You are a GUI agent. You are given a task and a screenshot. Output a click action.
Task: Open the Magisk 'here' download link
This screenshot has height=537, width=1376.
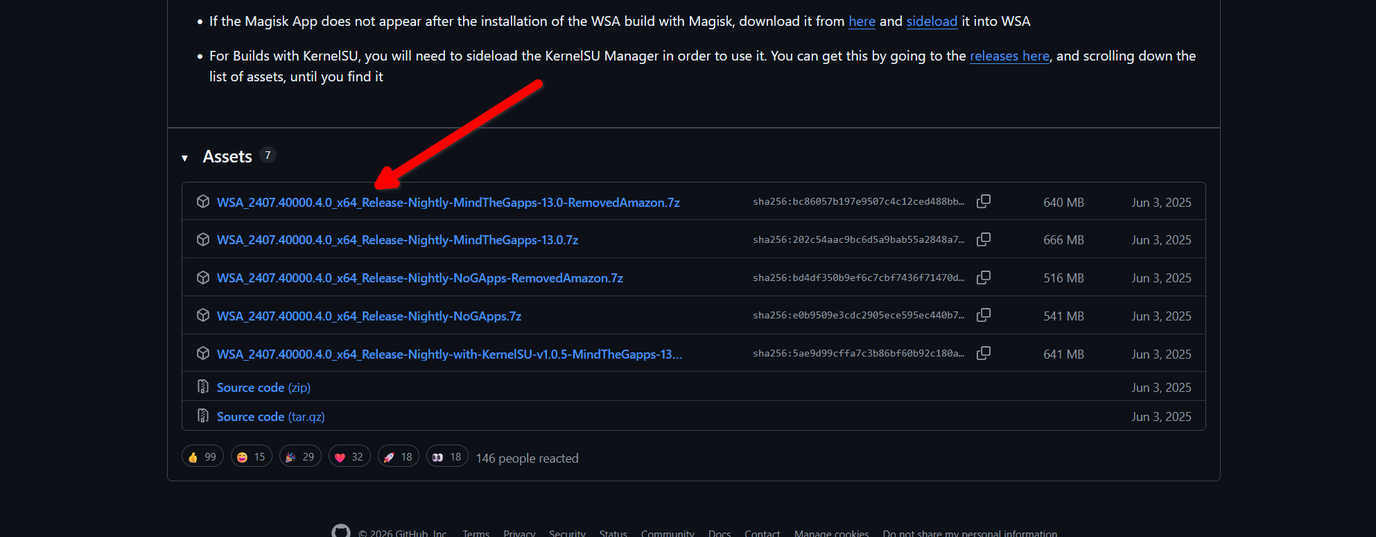click(861, 21)
